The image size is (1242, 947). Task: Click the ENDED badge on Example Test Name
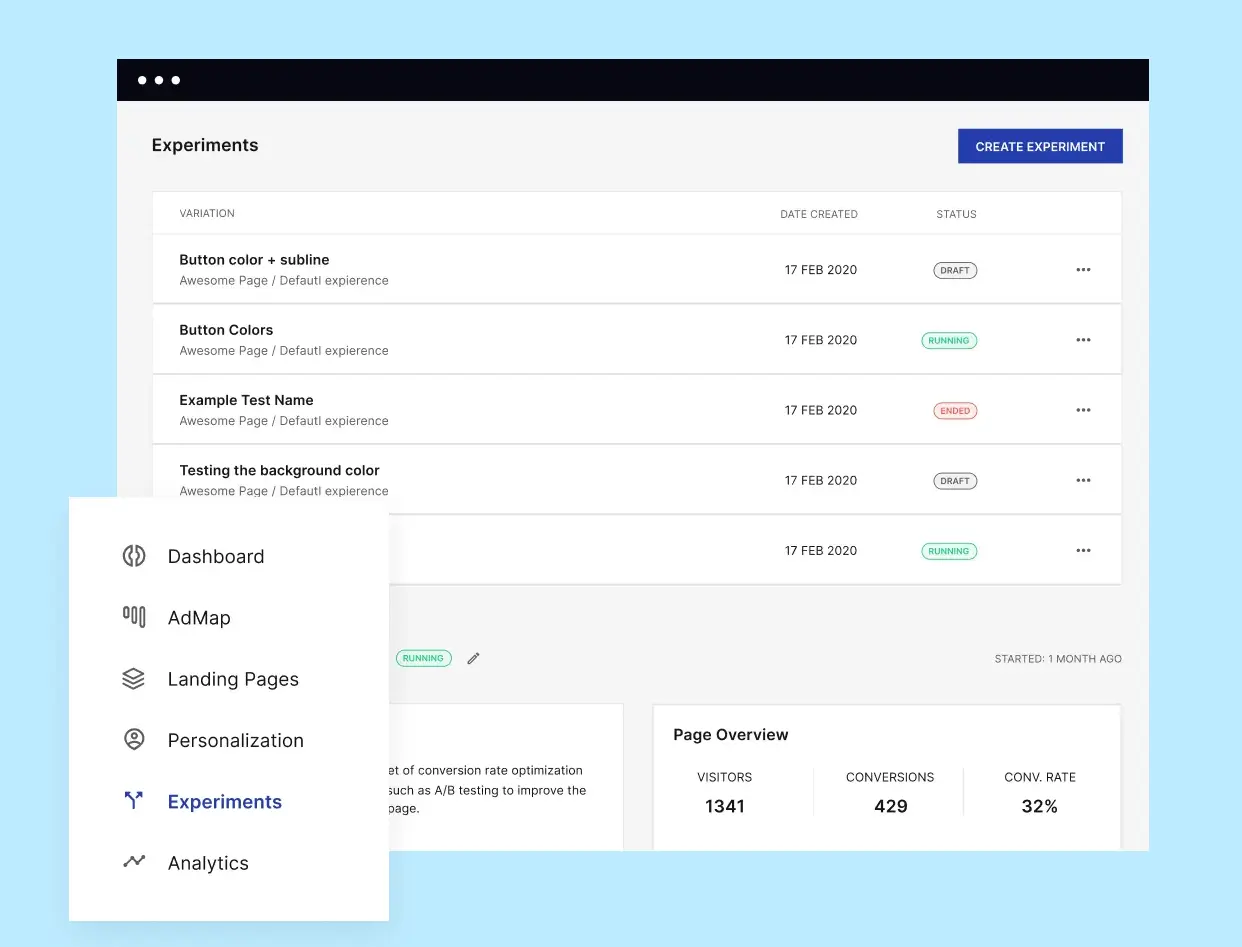click(954, 410)
